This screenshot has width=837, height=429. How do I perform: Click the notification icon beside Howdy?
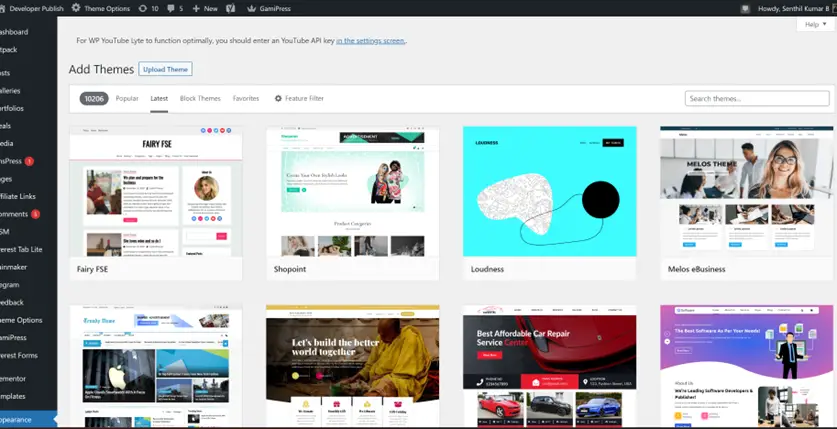coord(746,9)
